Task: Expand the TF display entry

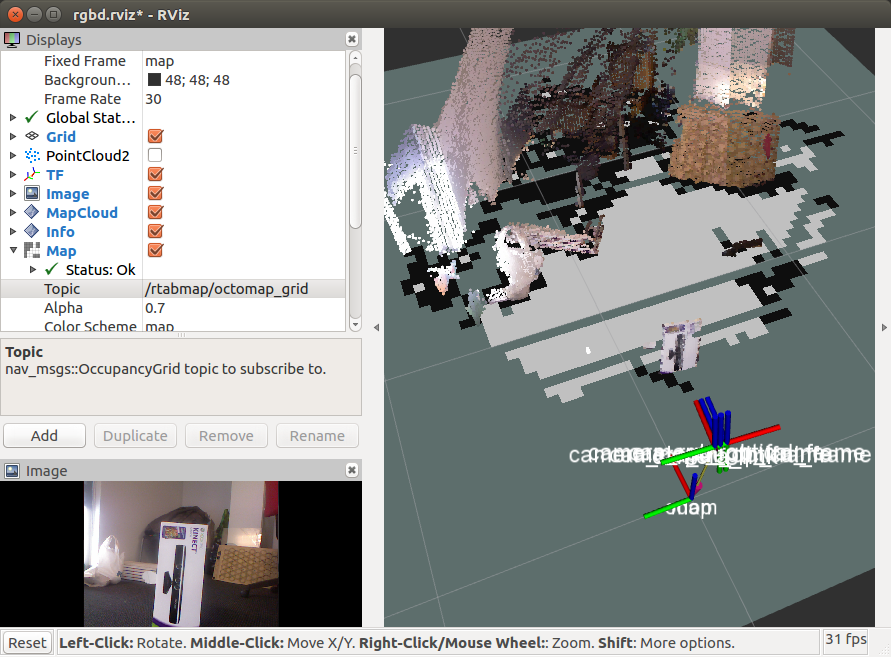Action: pyautogui.click(x=13, y=175)
